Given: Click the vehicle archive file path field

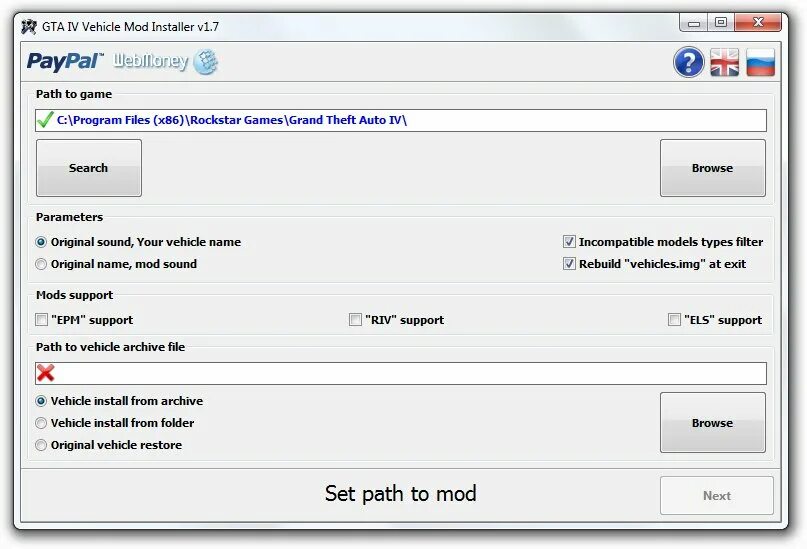Looking at the screenshot, I should tap(401, 373).
